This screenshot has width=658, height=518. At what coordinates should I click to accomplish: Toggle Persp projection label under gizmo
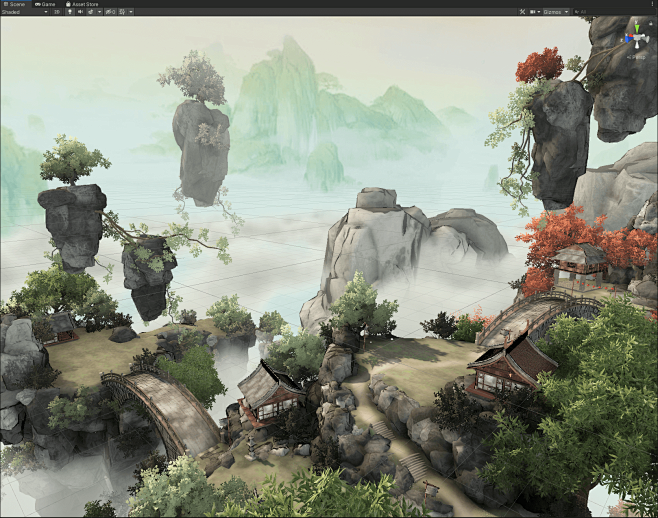point(636,57)
